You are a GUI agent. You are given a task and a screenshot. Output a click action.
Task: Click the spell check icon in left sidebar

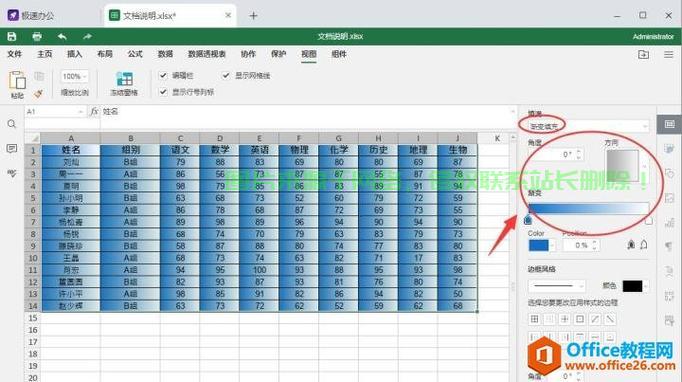[12, 173]
